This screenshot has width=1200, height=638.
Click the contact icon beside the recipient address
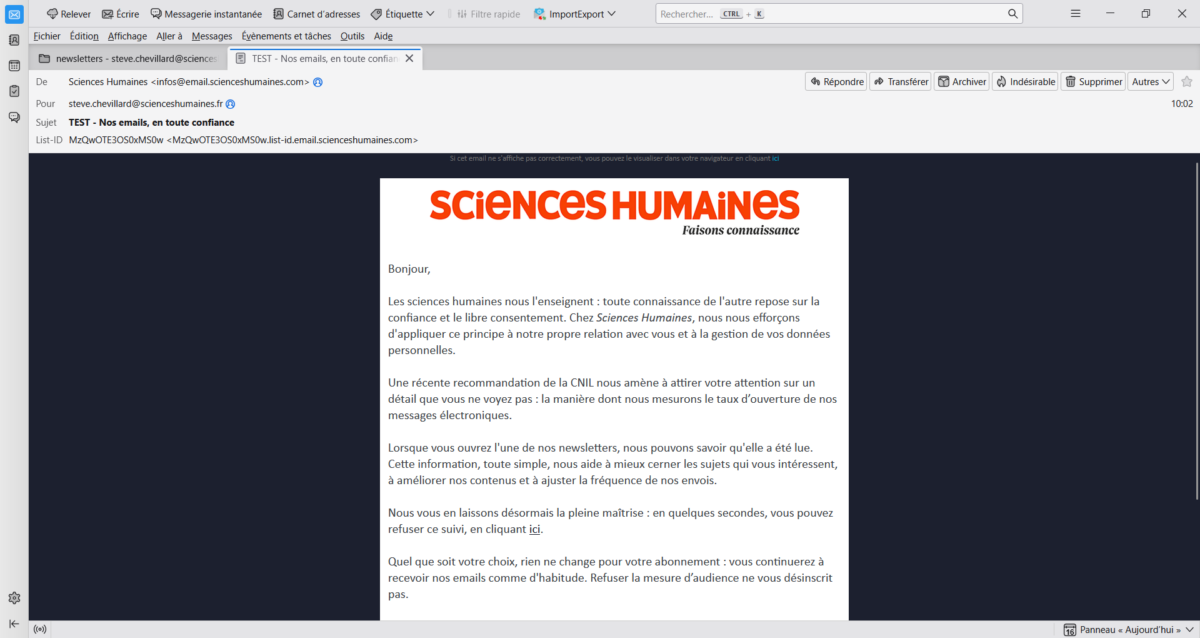[x=230, y=104]
